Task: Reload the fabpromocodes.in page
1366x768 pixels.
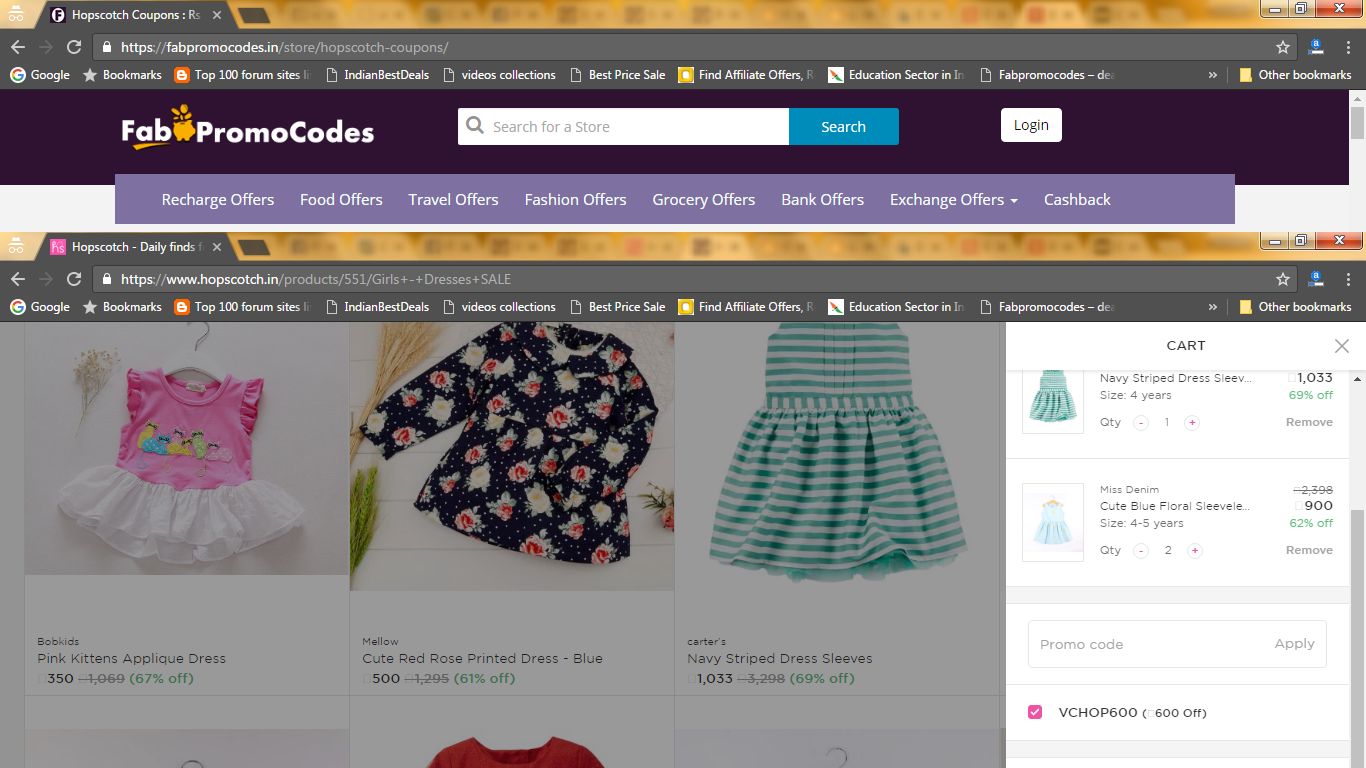Action: (x=74, y=47)
